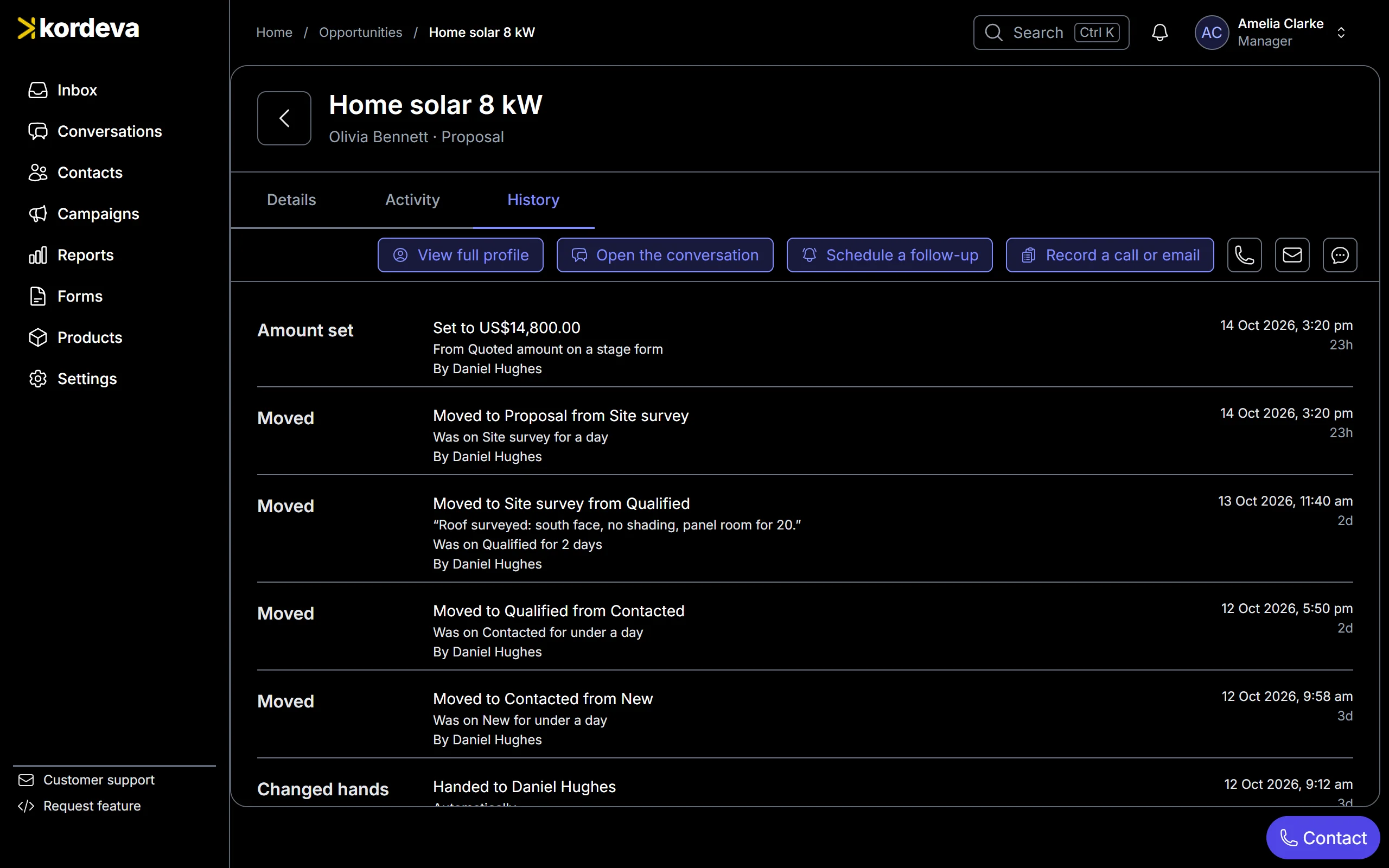Click the roof surveyed note quote
The height and width of the screenshot is (868, 1389).
point(616,525)
